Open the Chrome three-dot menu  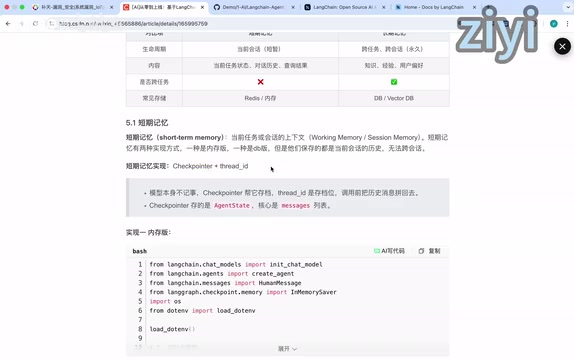coord(567,23)
